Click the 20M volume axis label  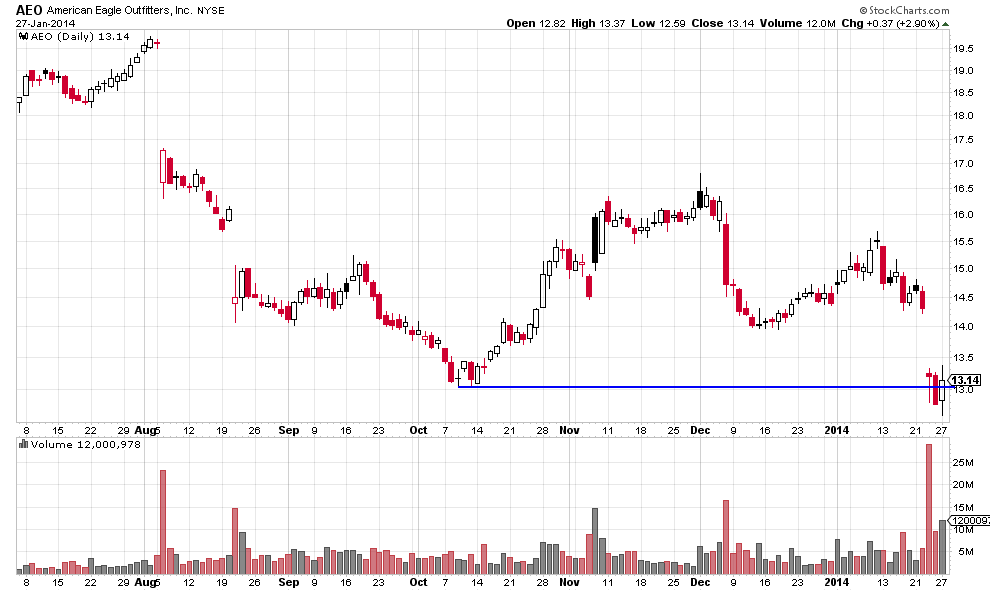point(963,484)
